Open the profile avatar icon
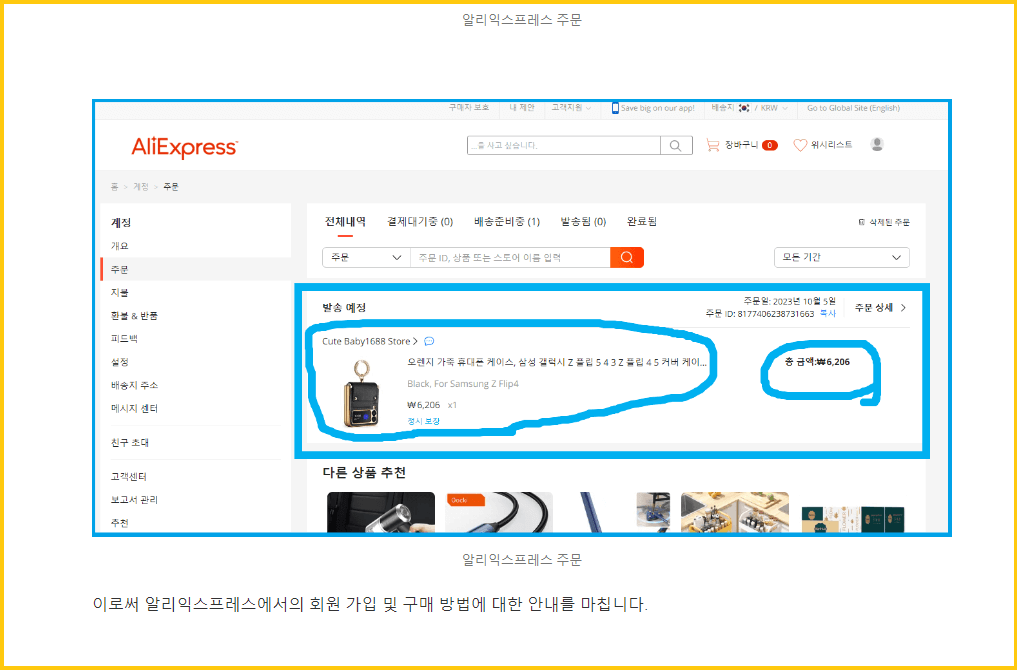The width and height of the screenshot is (1017, 670). coord(877,144)
